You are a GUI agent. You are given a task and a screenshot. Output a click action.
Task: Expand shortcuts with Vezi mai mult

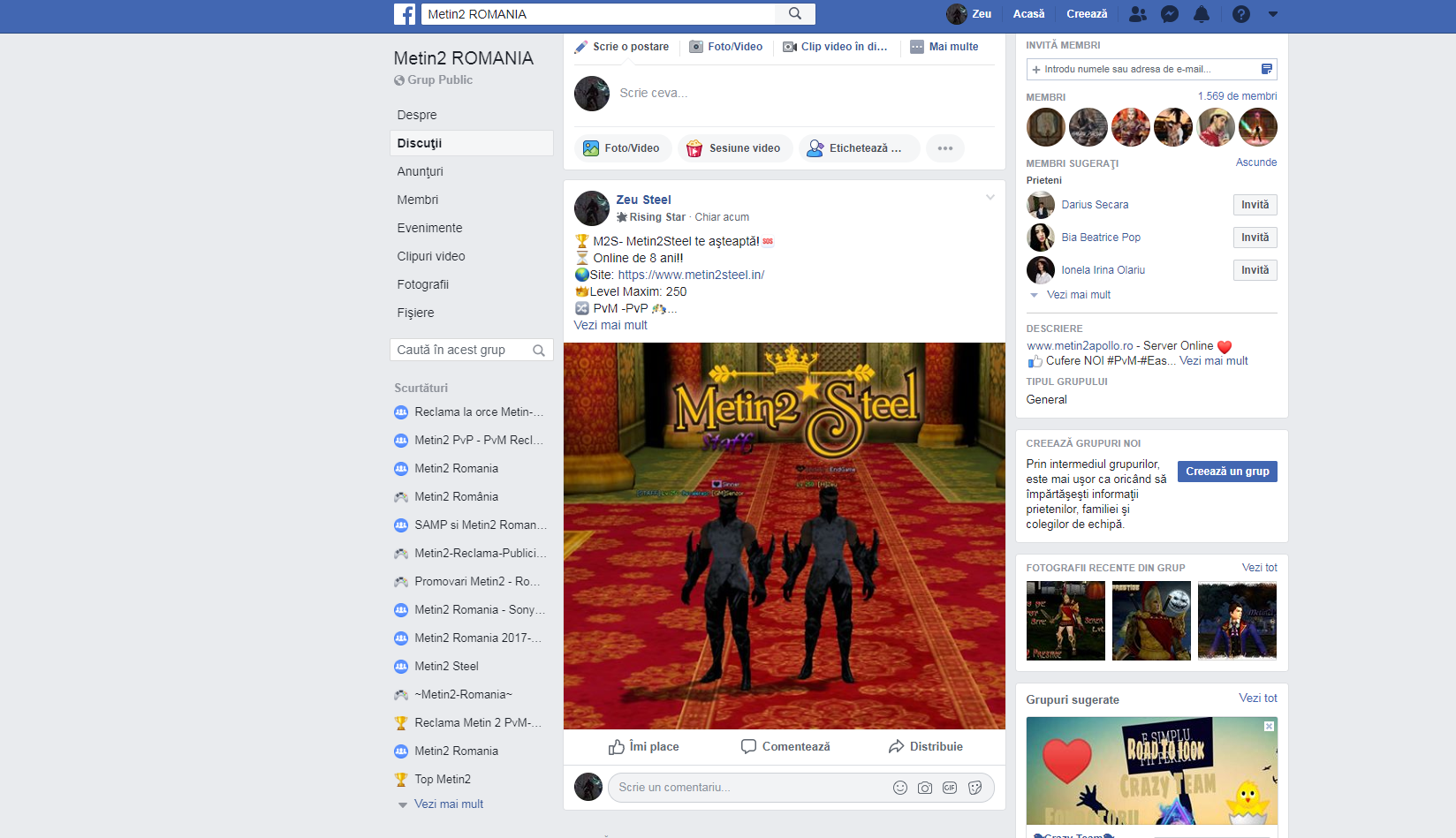pos(448,804)
